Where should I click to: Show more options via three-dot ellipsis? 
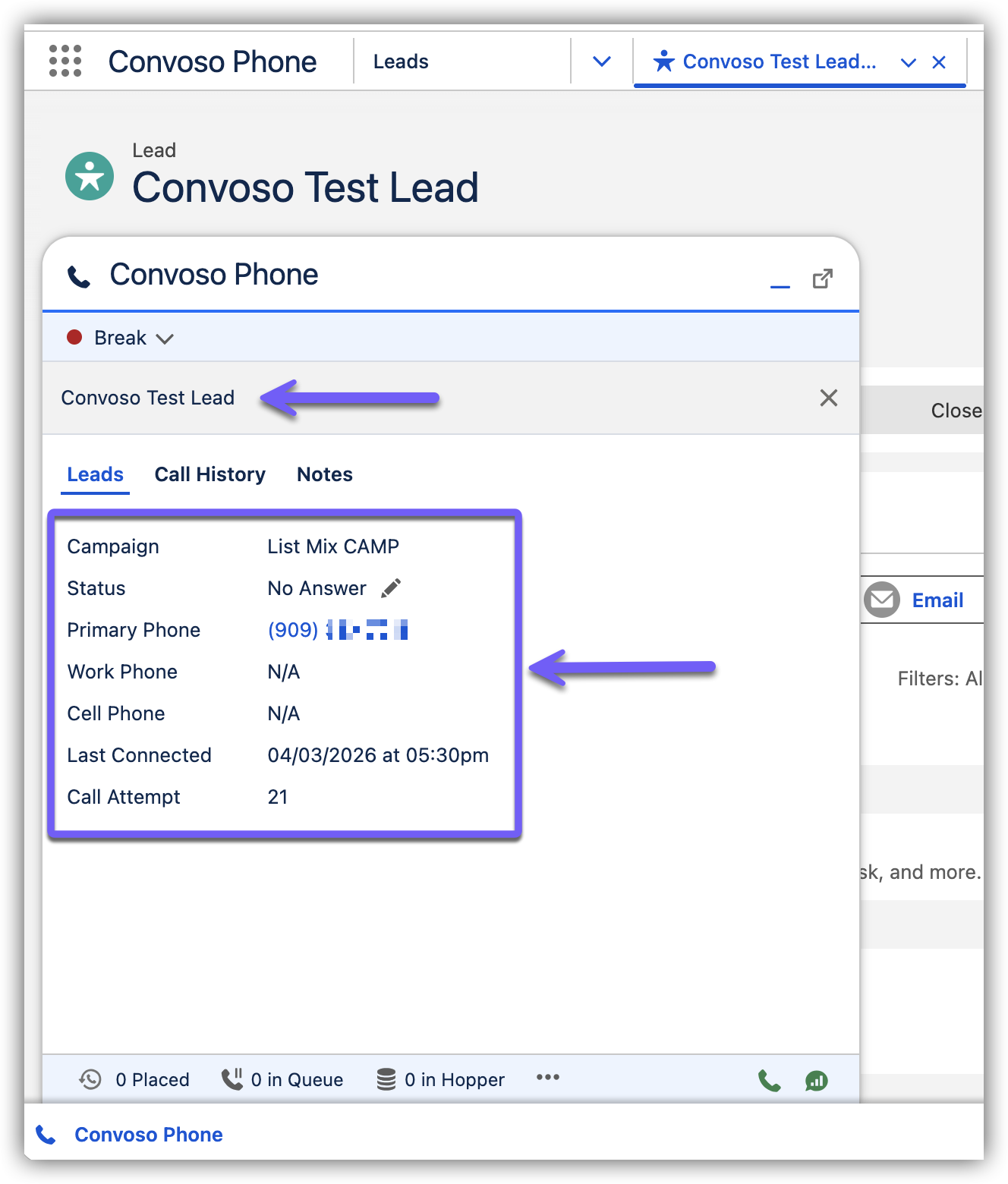tap(547, 1078)
